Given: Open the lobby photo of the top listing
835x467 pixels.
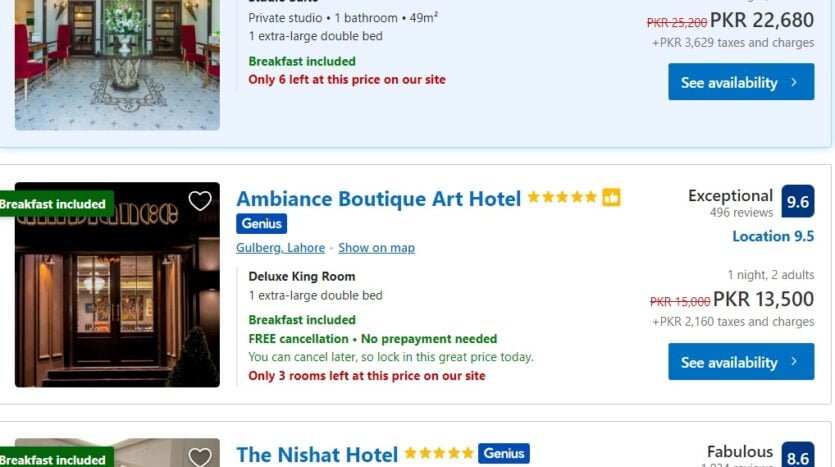Looking at the screenshot, I should [x=117, y=65].
